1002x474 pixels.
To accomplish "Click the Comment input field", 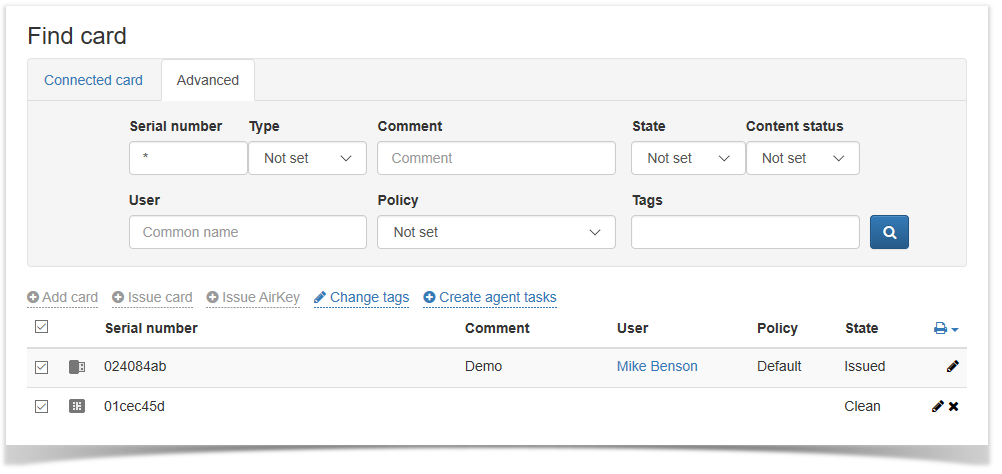I will click(496, 158).
